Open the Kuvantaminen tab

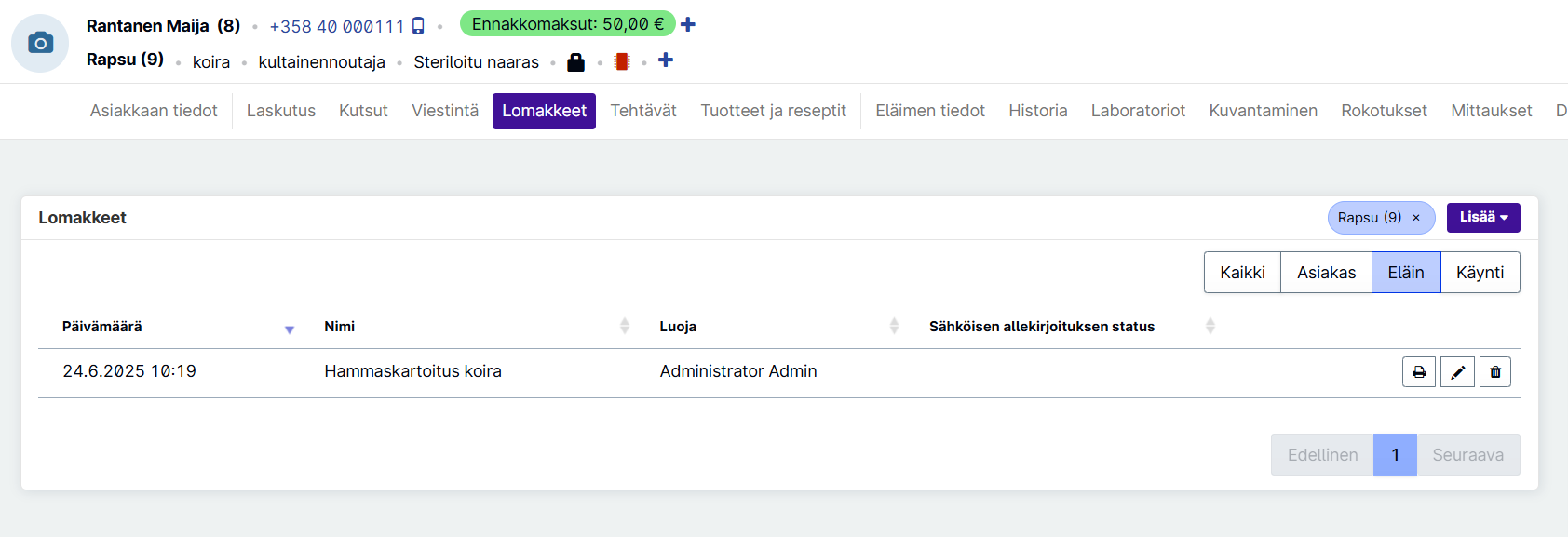(x=1264, y=111)
